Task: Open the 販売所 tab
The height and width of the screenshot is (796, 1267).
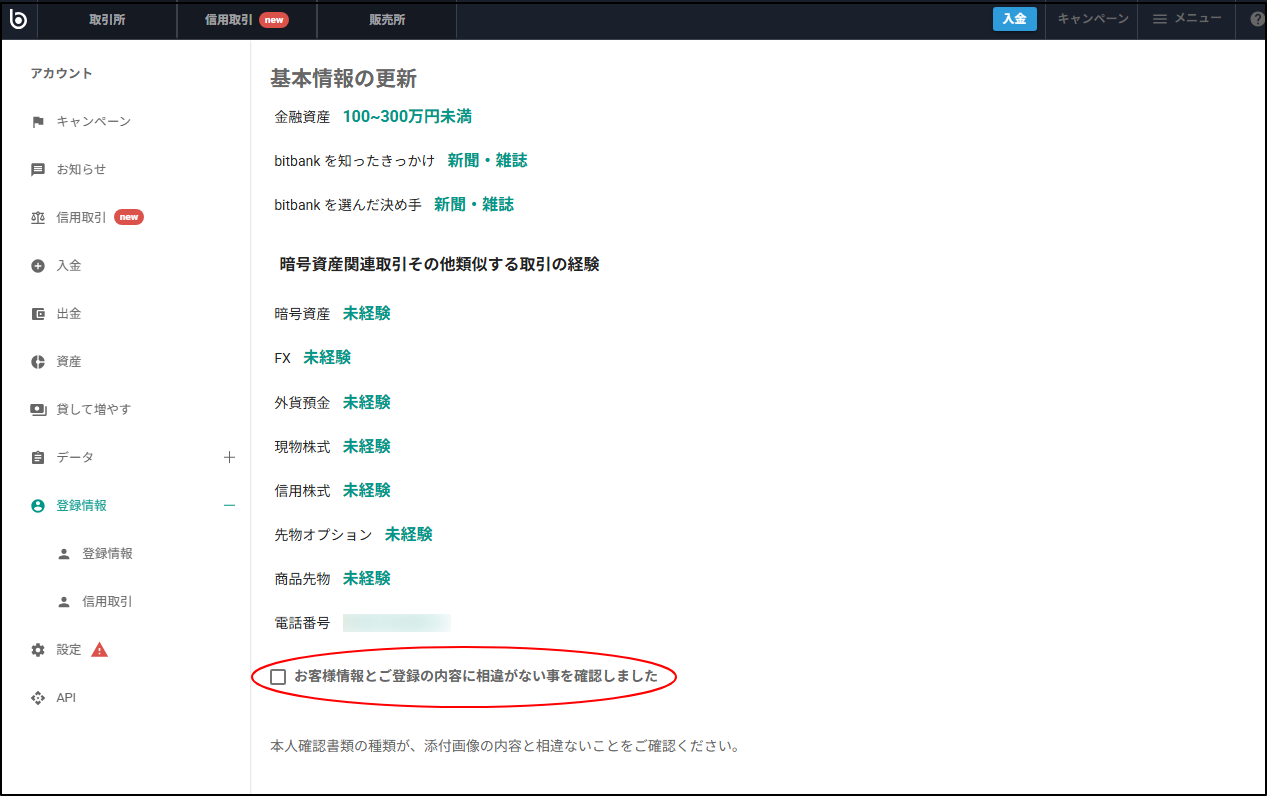Action: 387,20
